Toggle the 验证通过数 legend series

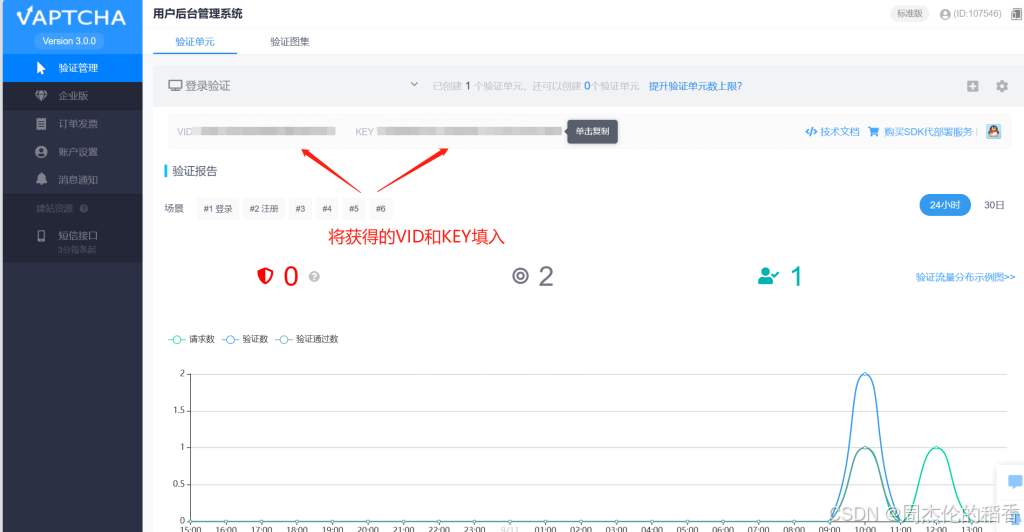click(307, 339)
